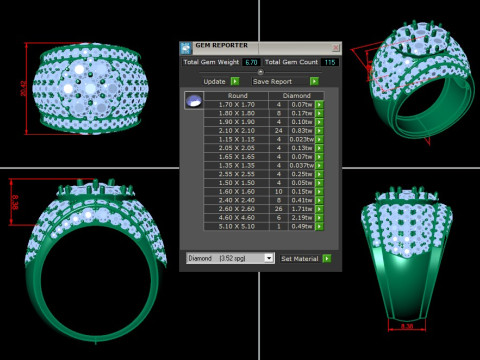480x360 pixels.
Task: Select the 5.10 X 5.10 size cell
Action: click(x=237, y=226)
